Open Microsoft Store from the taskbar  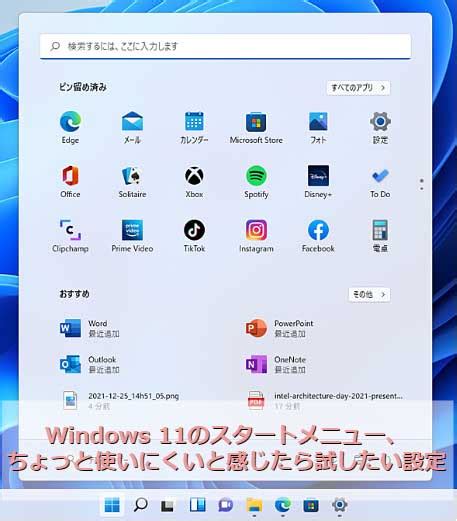311,505
